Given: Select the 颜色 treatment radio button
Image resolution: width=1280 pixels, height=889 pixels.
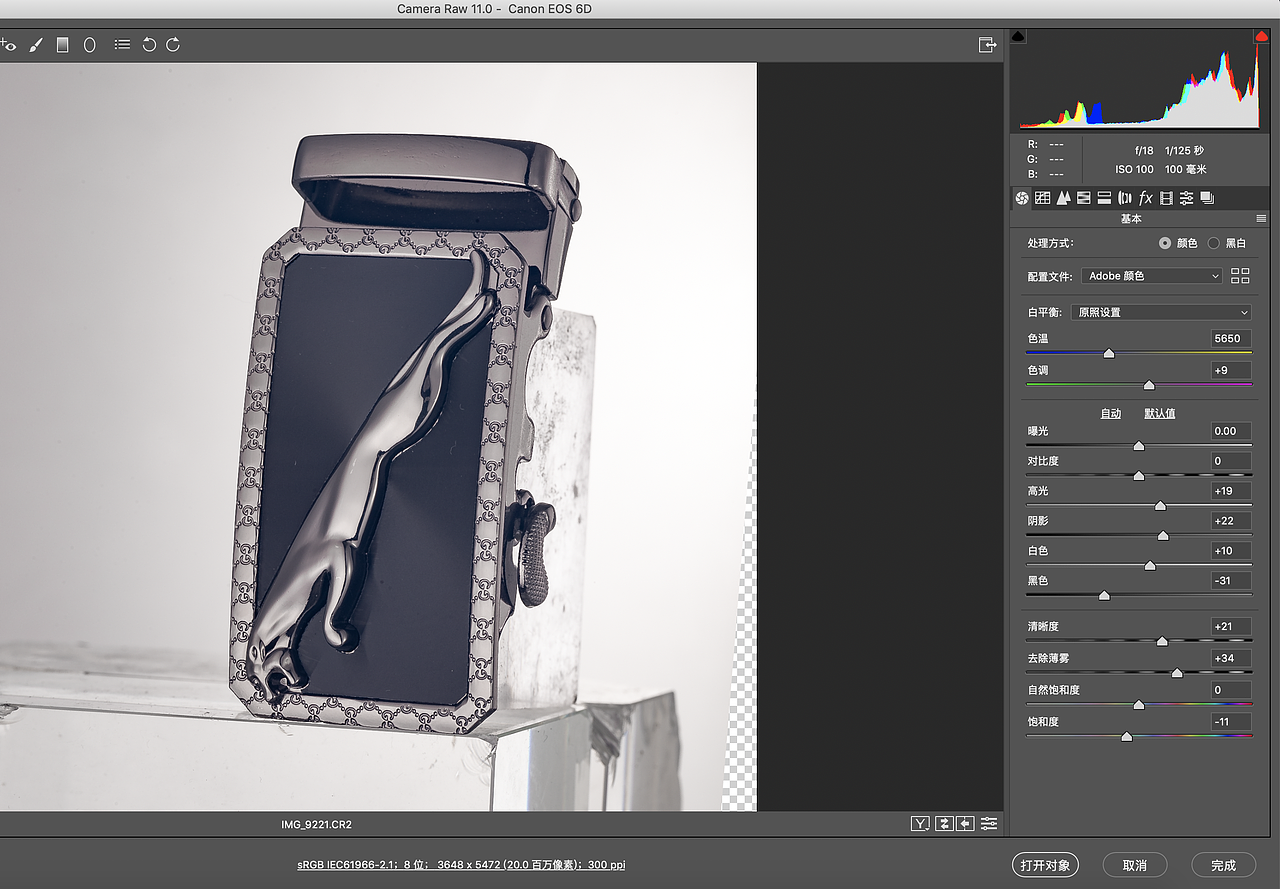Looking at the screenshot, I should pos(1165,243).
